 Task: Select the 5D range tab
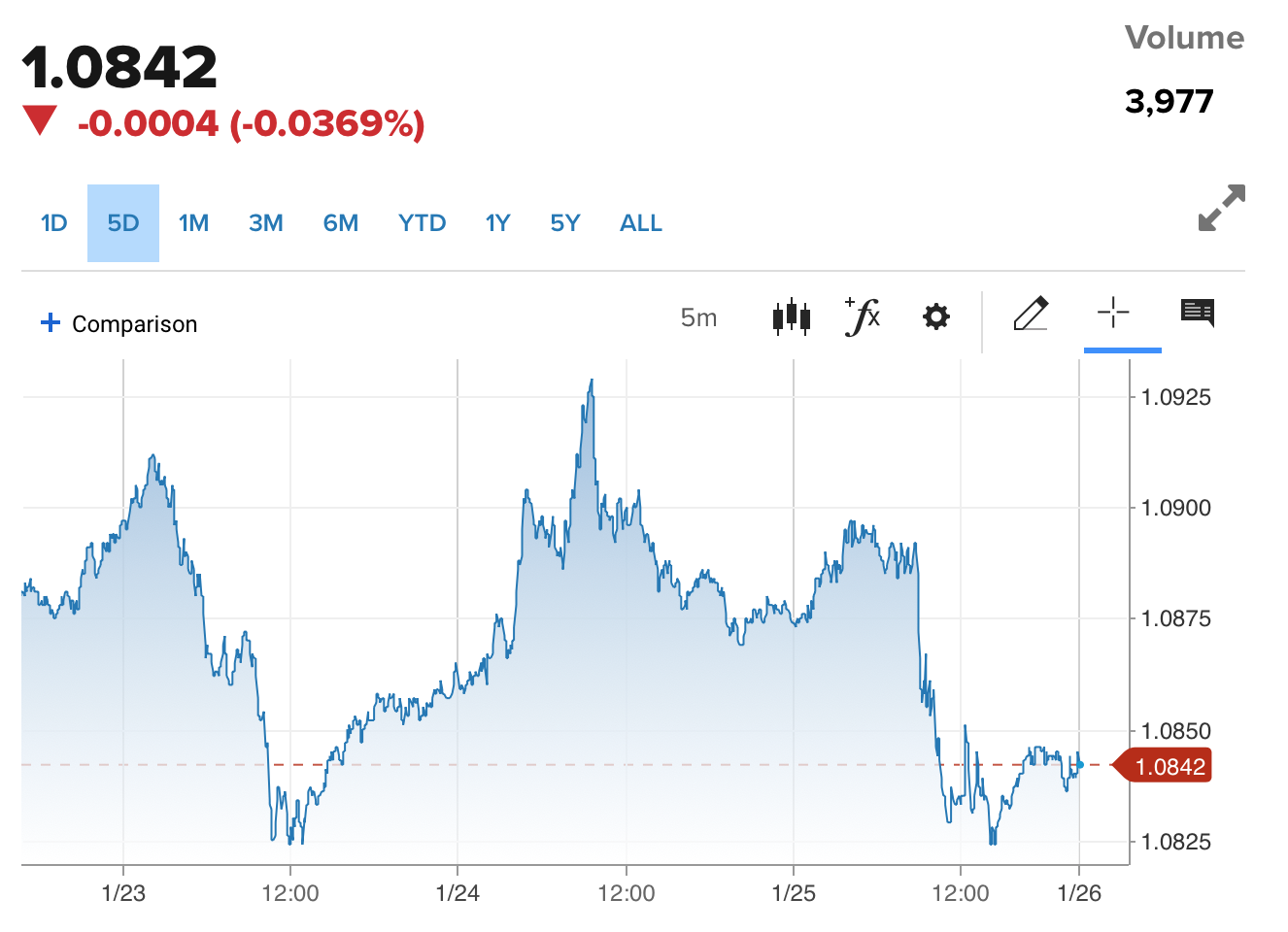click(x=123, y=223)
